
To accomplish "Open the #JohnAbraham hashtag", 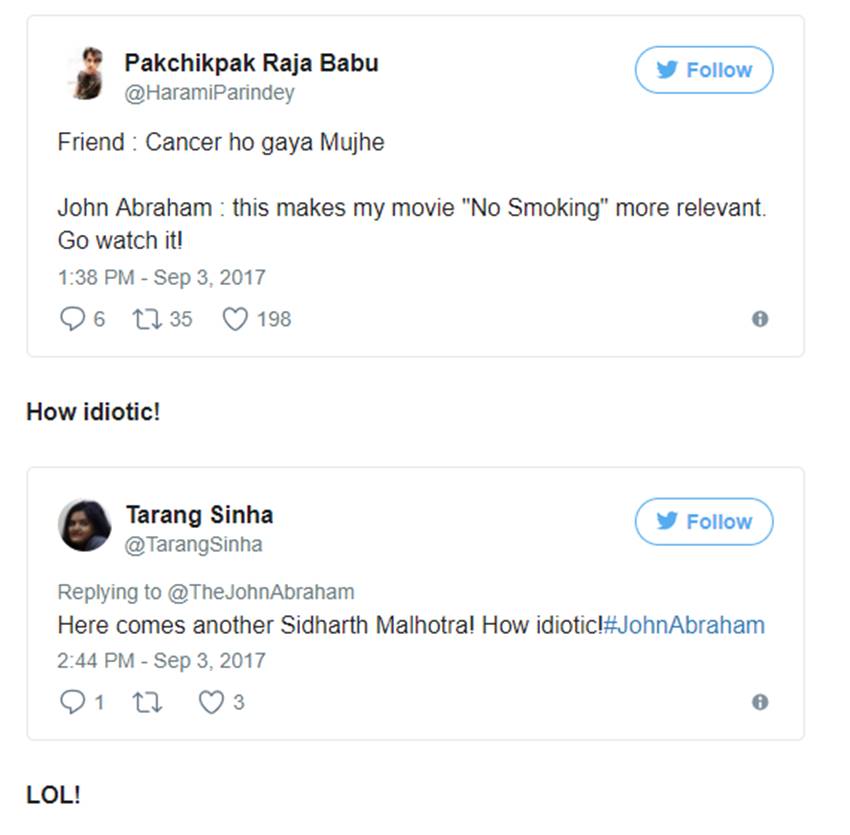I will click(x=685, y=625).
